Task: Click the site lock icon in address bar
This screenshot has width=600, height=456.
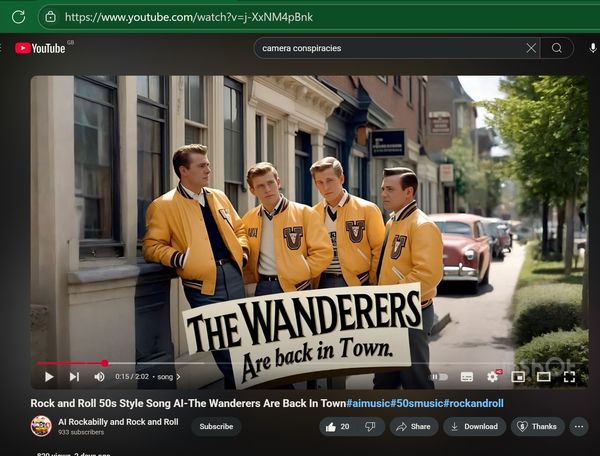Action: (x=51, y=17)
